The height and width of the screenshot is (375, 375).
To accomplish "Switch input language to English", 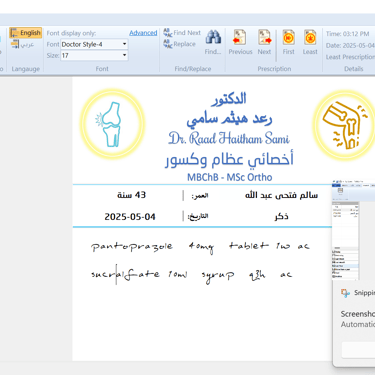I will point(26,33).
